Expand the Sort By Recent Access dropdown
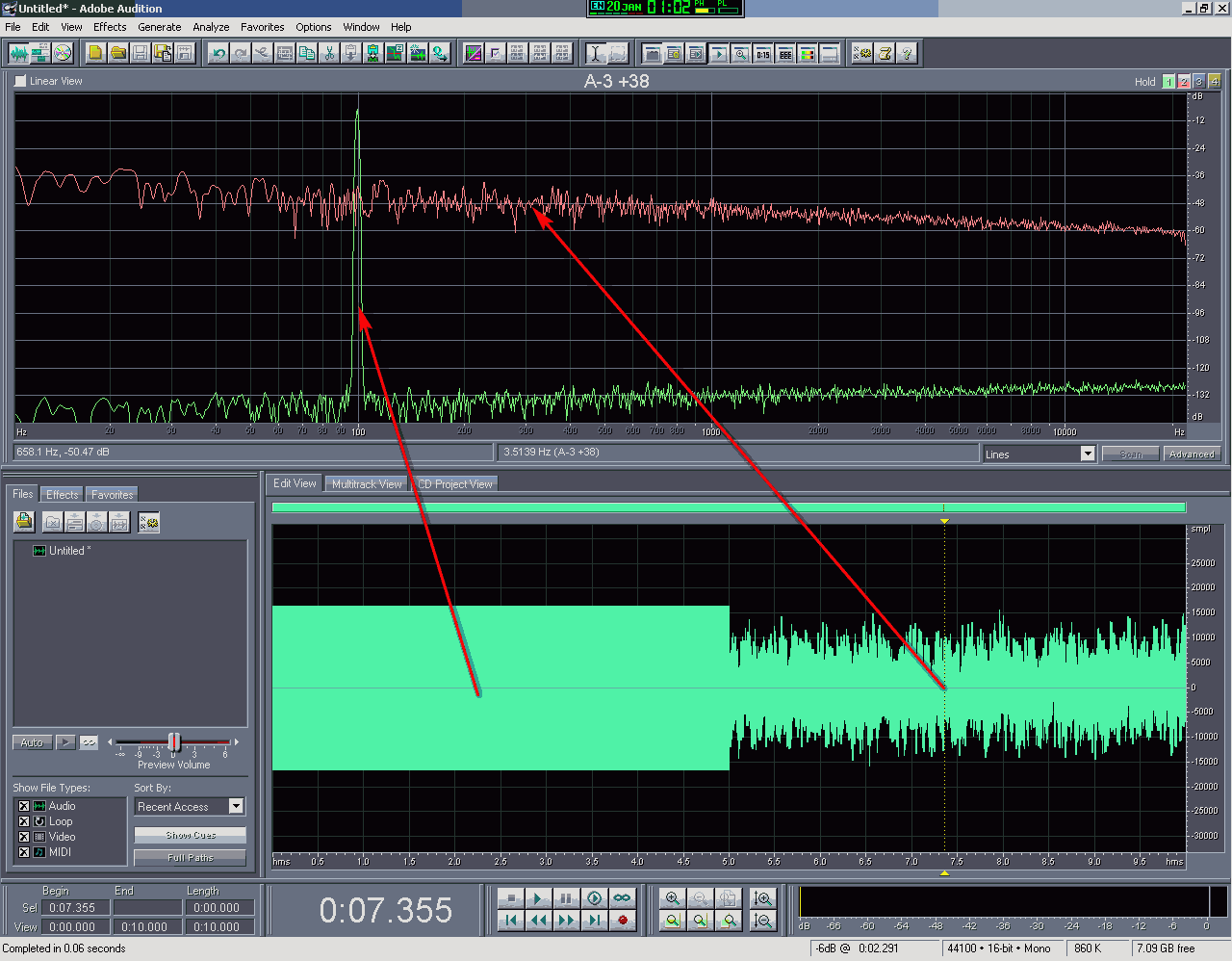1232x961 pixels. 236,806
